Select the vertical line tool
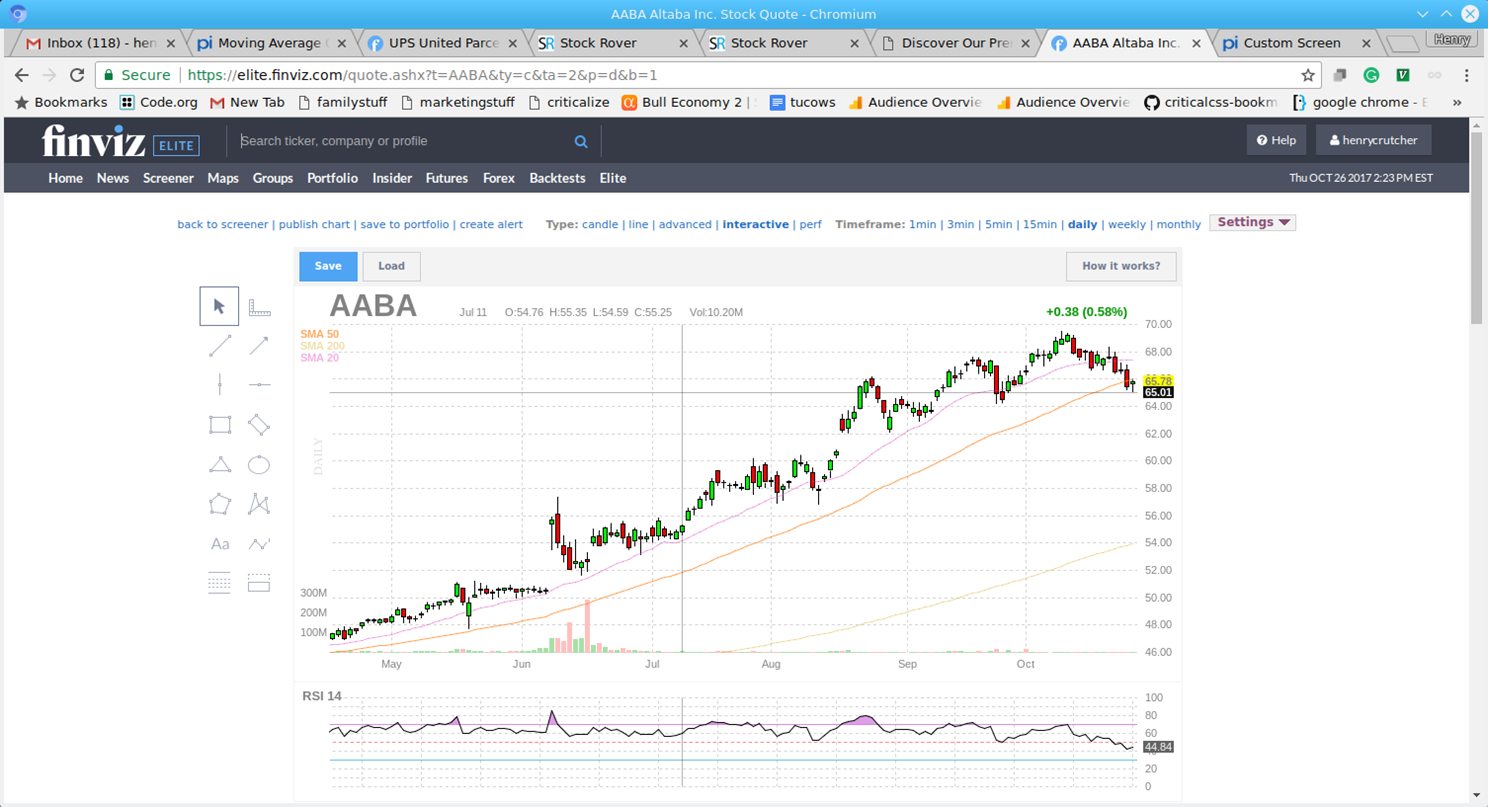The height and width of the screenshot is (807, 1488). point(219,385)
